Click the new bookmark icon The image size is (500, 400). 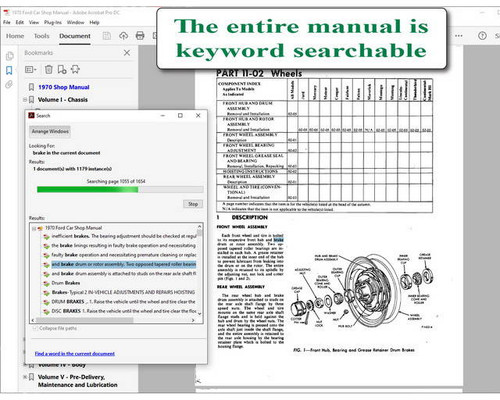click(x=62, y=69)
